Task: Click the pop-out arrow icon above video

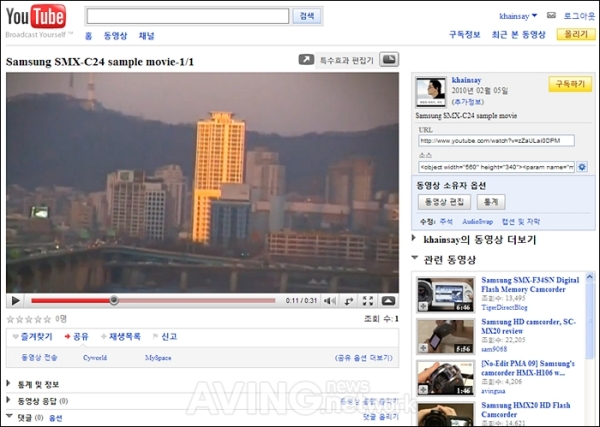Action: 306,60
